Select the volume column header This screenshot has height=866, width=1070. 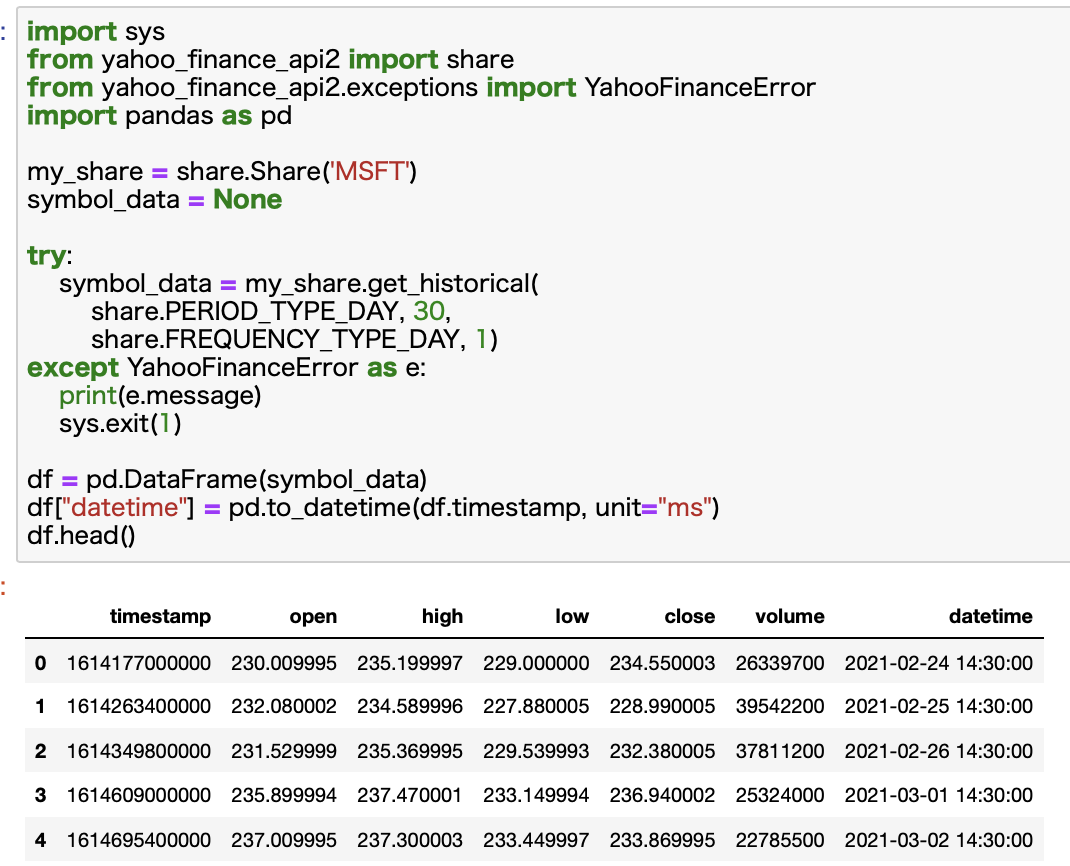click(790, 617)
